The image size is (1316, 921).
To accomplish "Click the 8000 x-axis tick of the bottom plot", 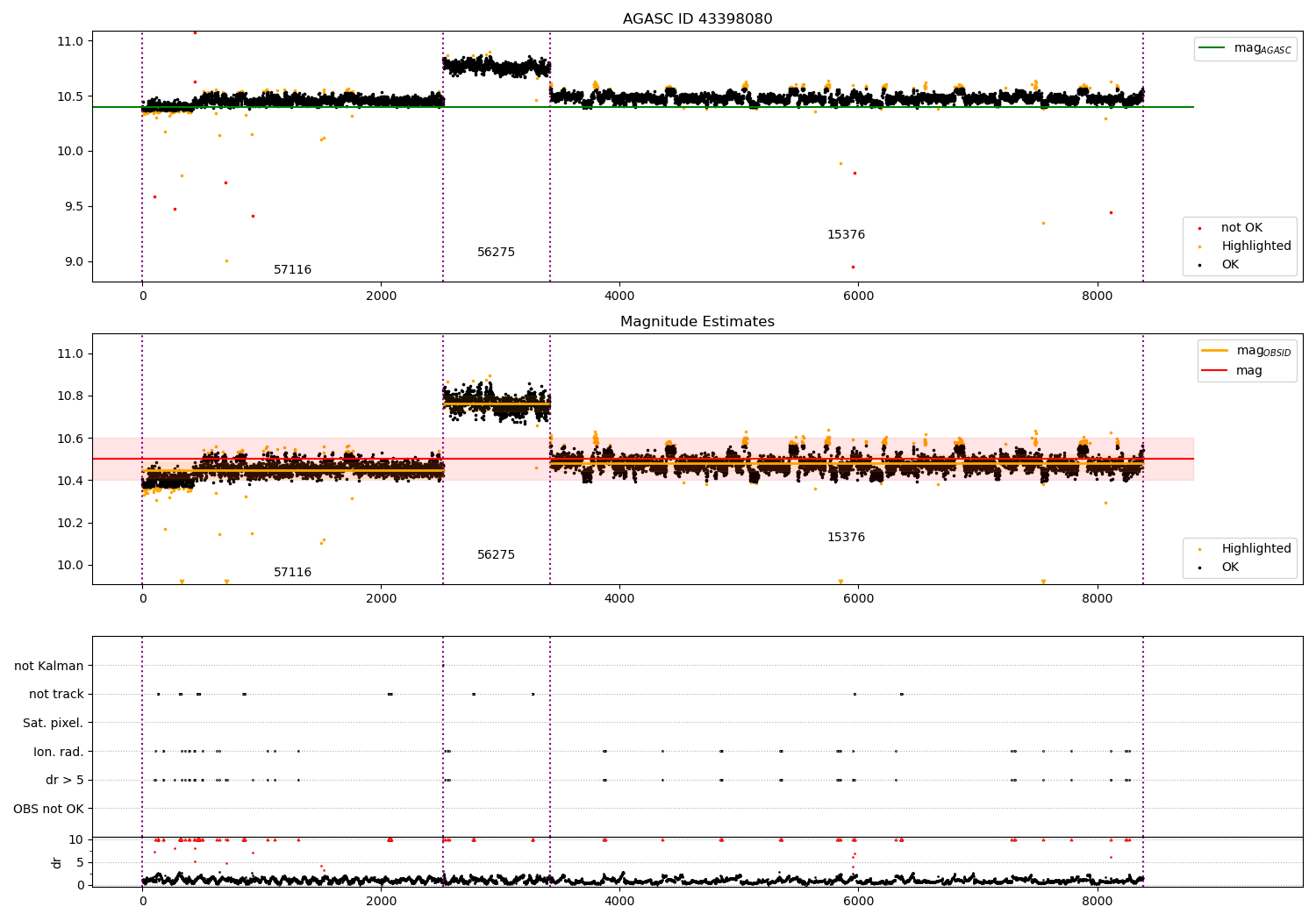I will tap(1098, 902).
